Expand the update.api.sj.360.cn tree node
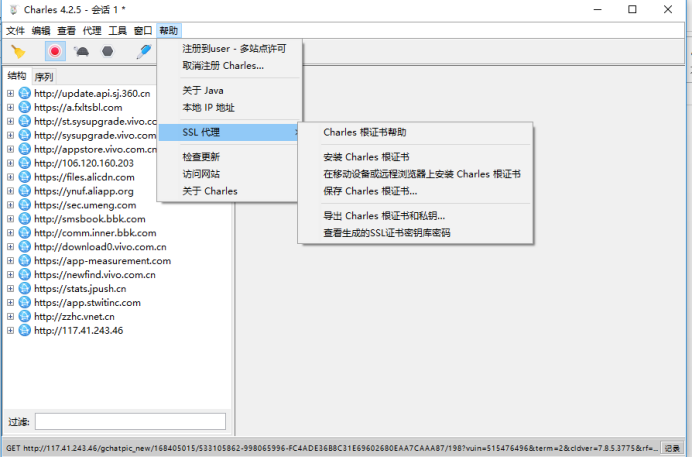This screenshot has height=457, width=693. point(11,93)
